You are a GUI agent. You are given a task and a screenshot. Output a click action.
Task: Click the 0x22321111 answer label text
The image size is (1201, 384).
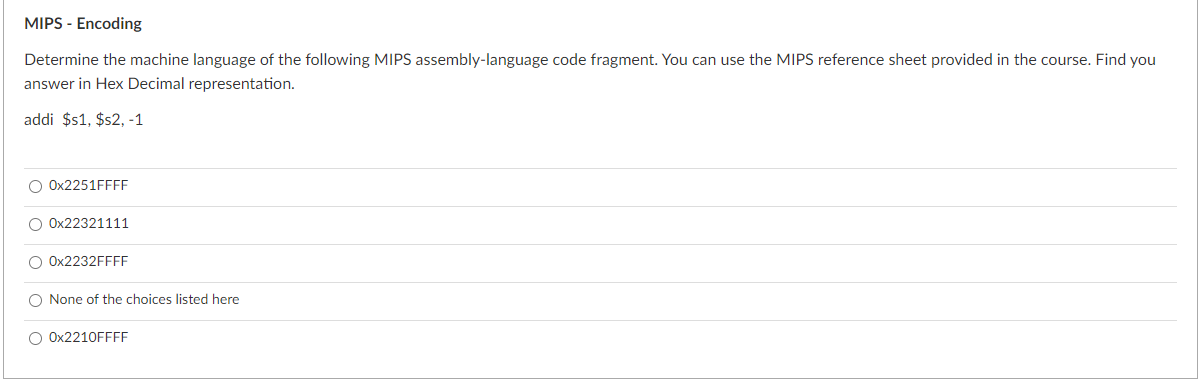pyautogui.click(x=88, y=224)
